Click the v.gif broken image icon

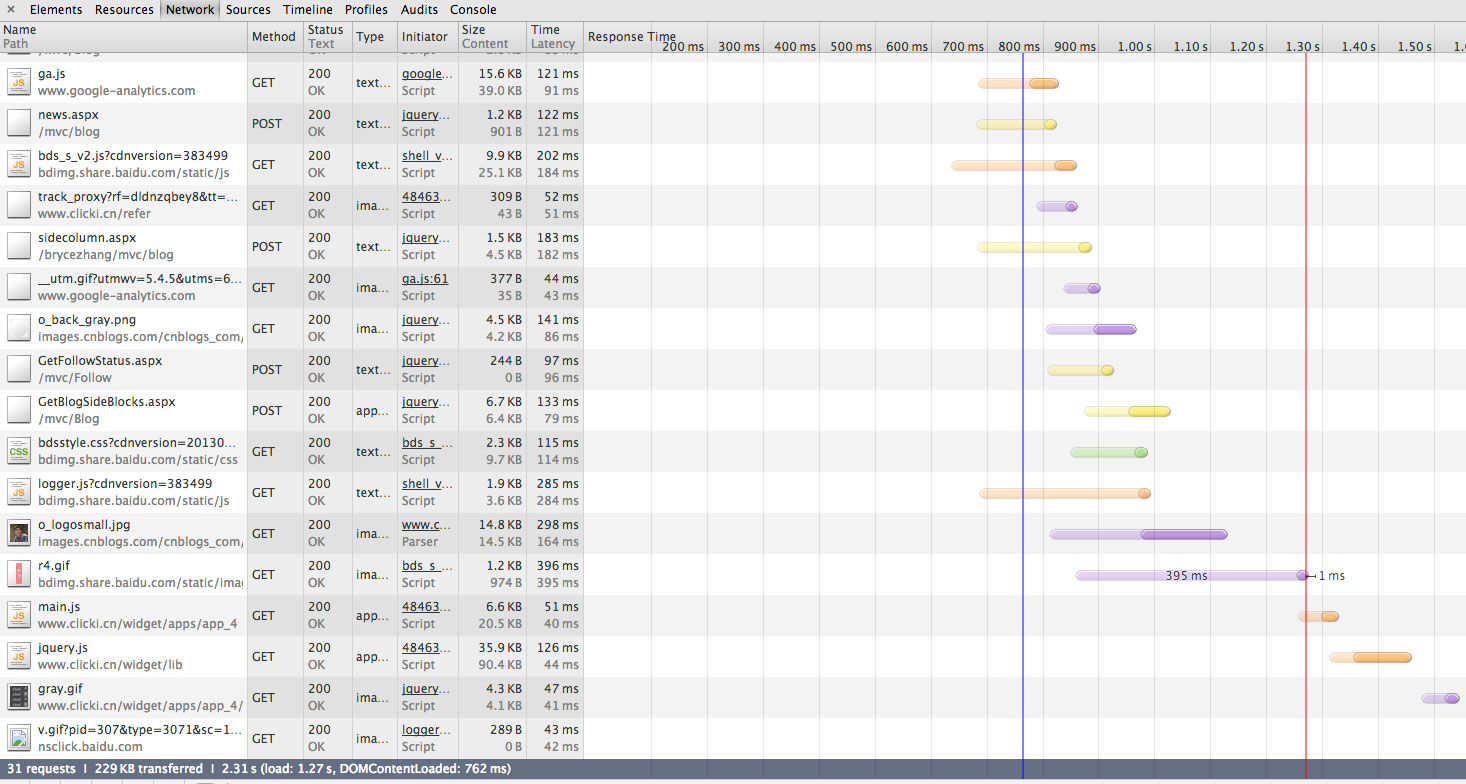[19, 738]
